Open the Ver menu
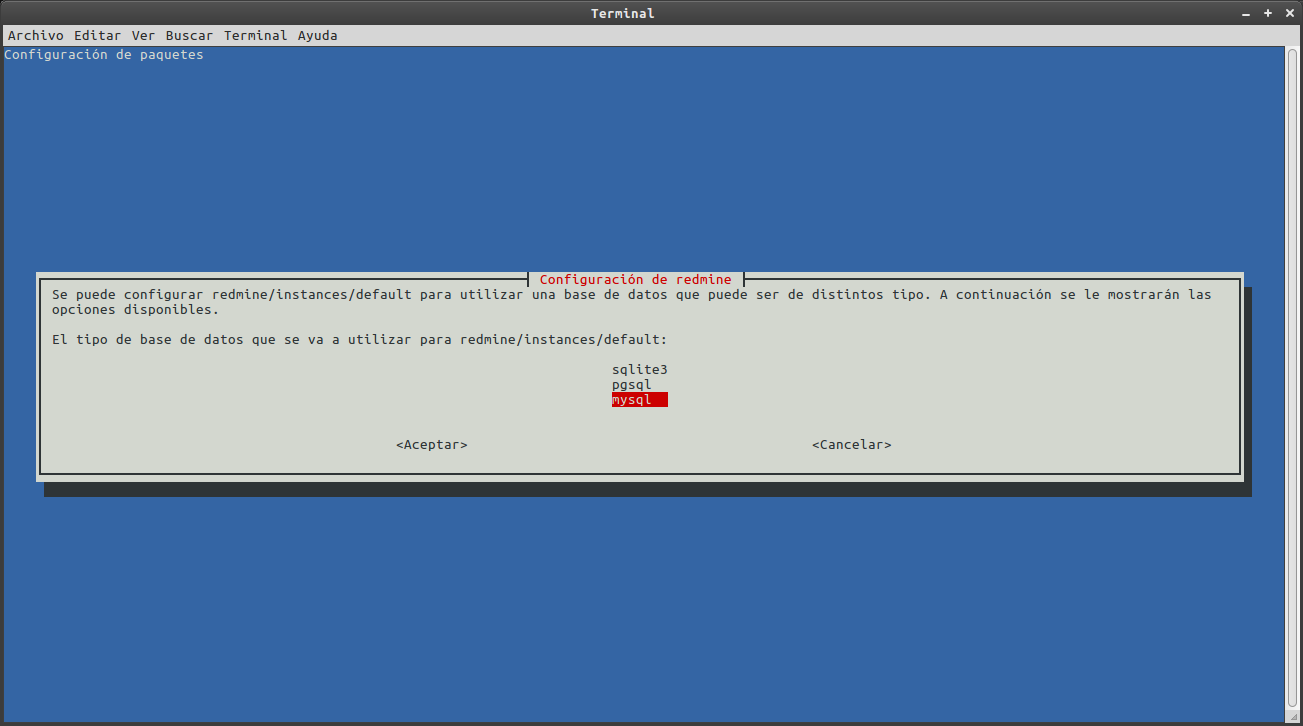 [143, 35]
